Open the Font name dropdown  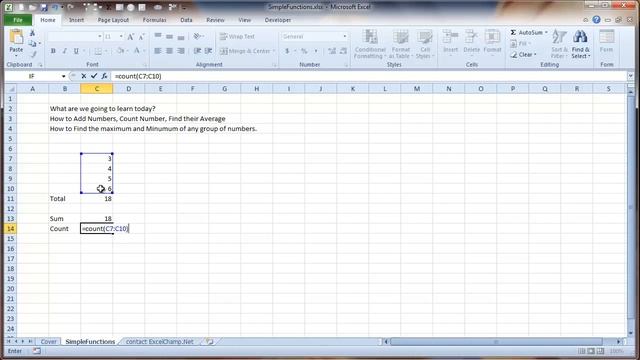[x=100, y=37]
